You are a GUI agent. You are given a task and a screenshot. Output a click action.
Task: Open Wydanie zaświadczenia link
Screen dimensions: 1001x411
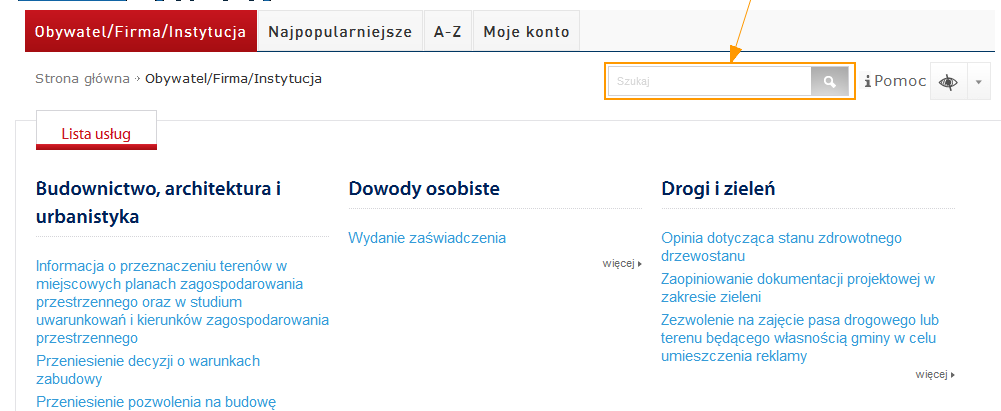pyautogui.click(x=427, y=238)
